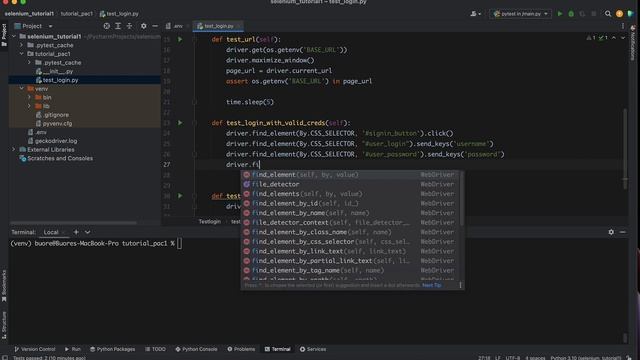
Task: Choose find_element_by_id suggestion
Action: click(x=349, y=203)
